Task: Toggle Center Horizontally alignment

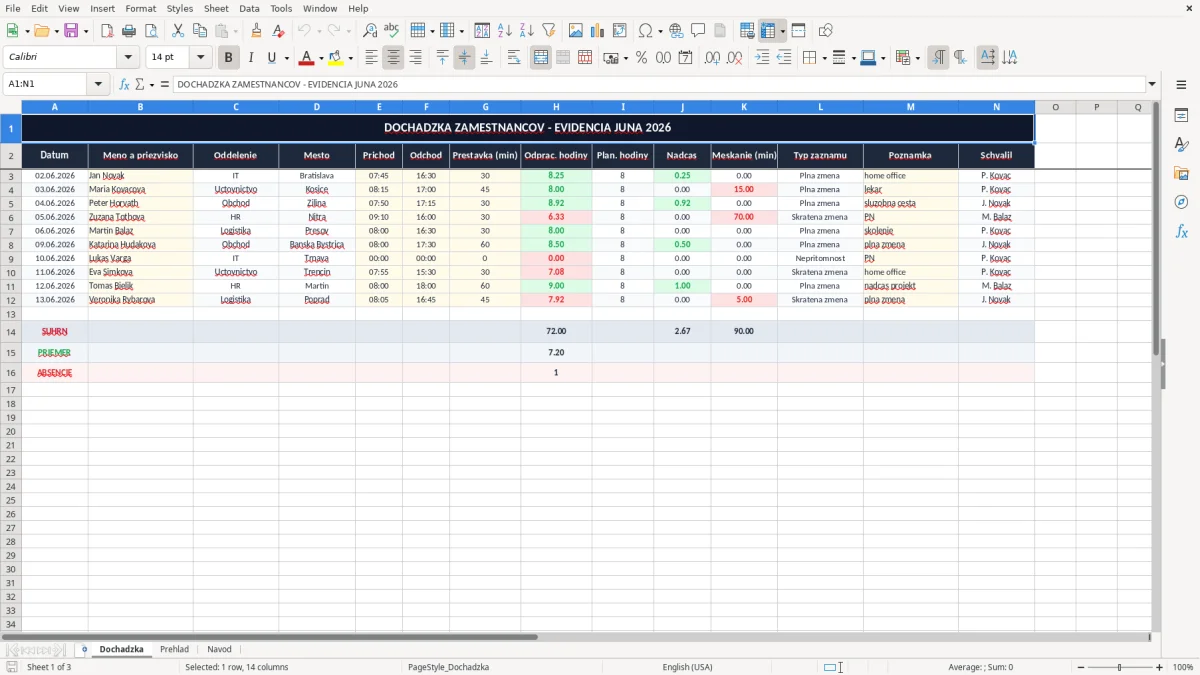Action: pos(393,58)
